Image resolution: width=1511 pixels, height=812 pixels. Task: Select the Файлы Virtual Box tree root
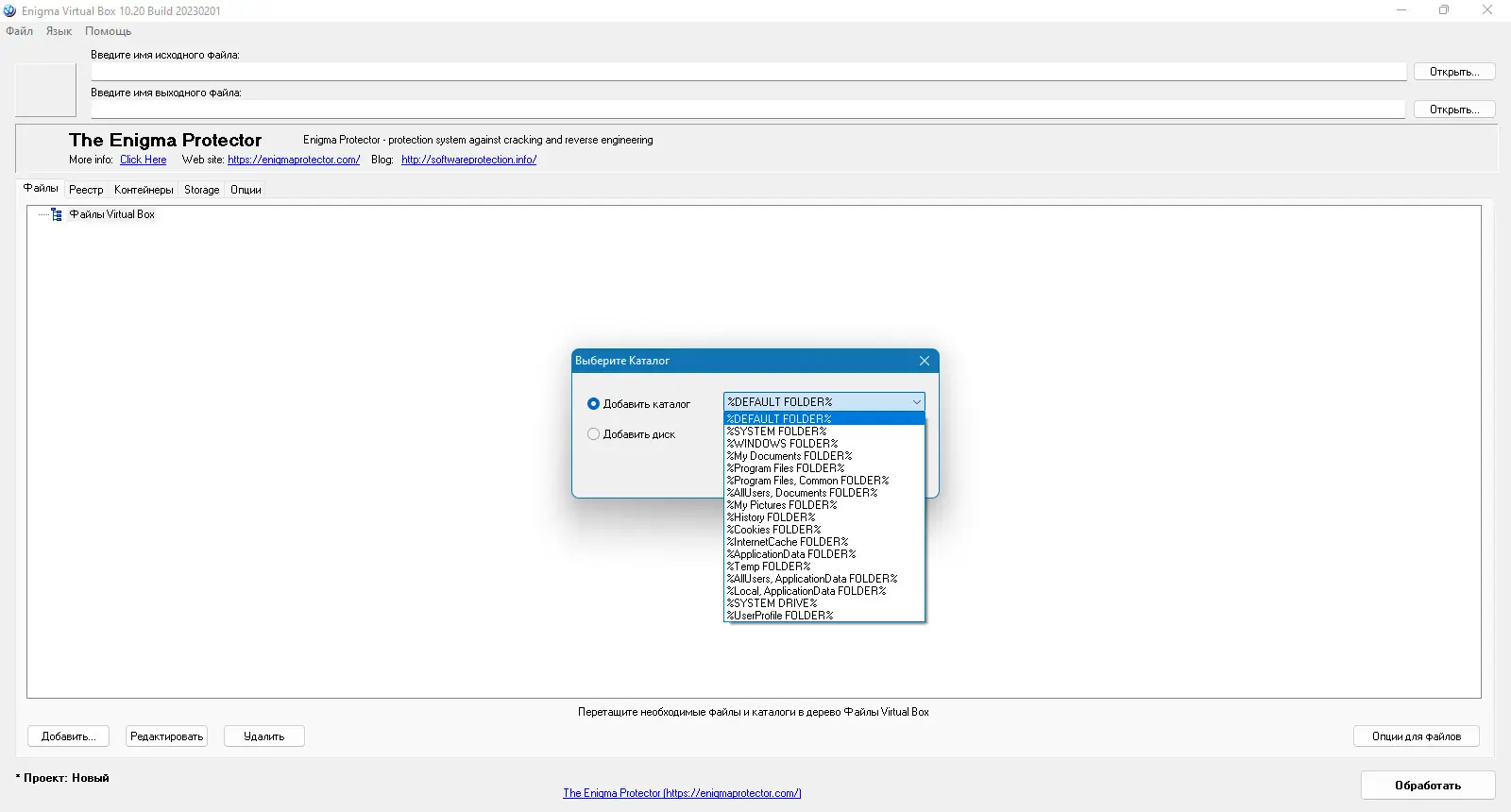(x=111, y=214)
